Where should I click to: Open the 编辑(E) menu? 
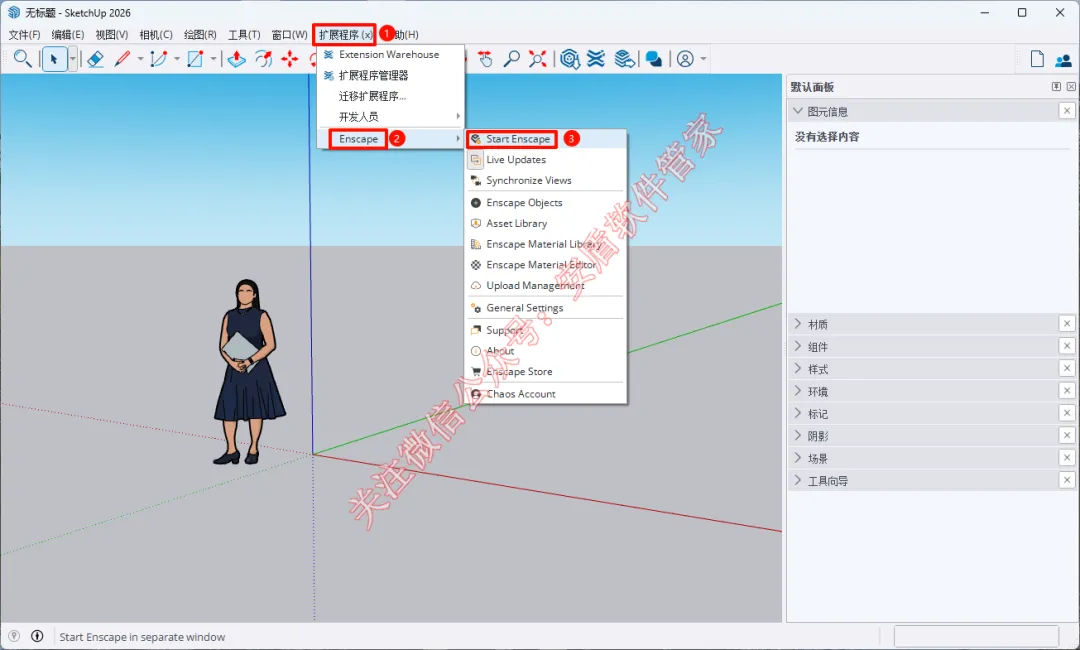(68, 34)
